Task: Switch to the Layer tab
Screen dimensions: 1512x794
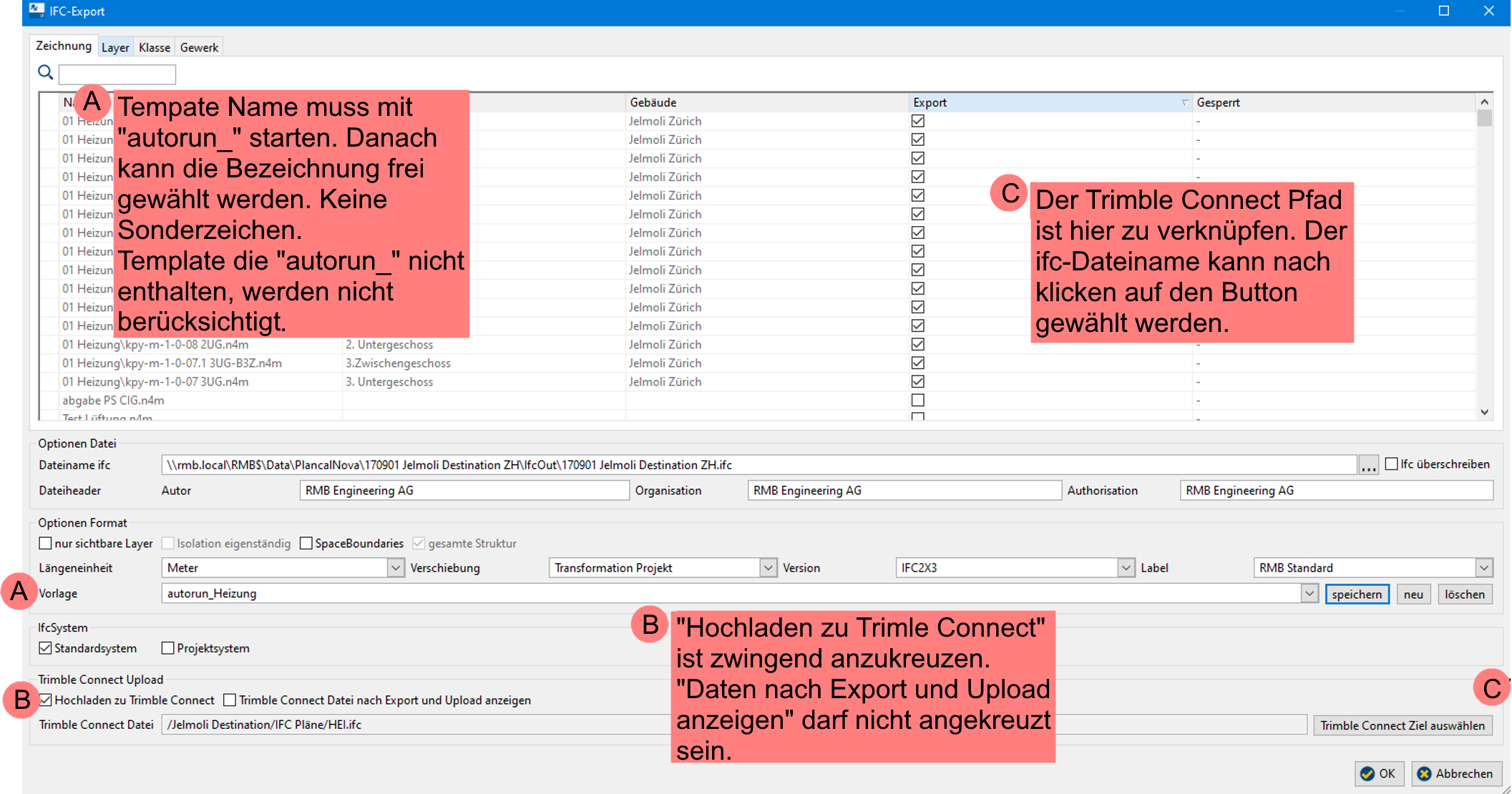Action: pyautogui.click(x=115, y=47)
